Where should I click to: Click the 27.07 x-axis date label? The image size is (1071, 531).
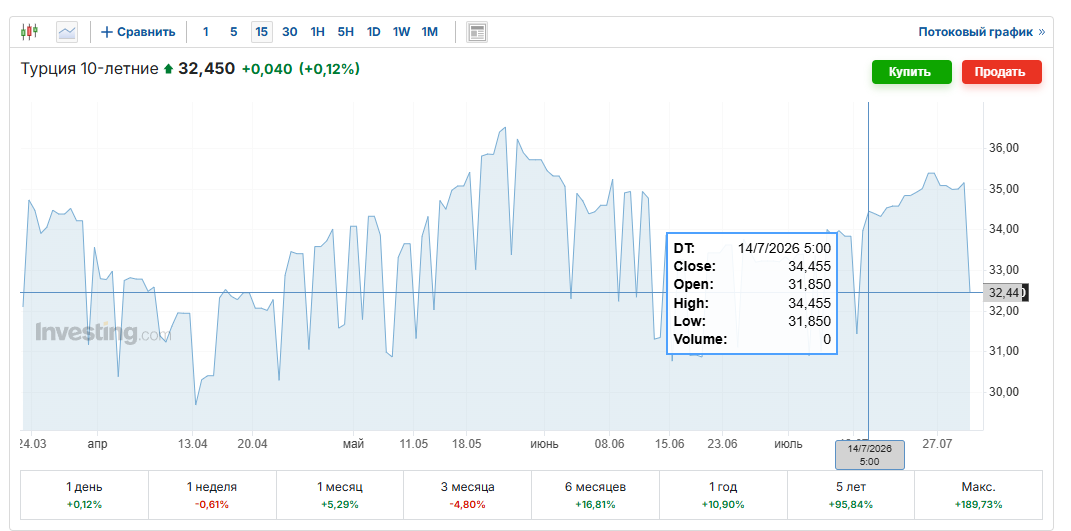pyautogui.click(x=937, y=444)
